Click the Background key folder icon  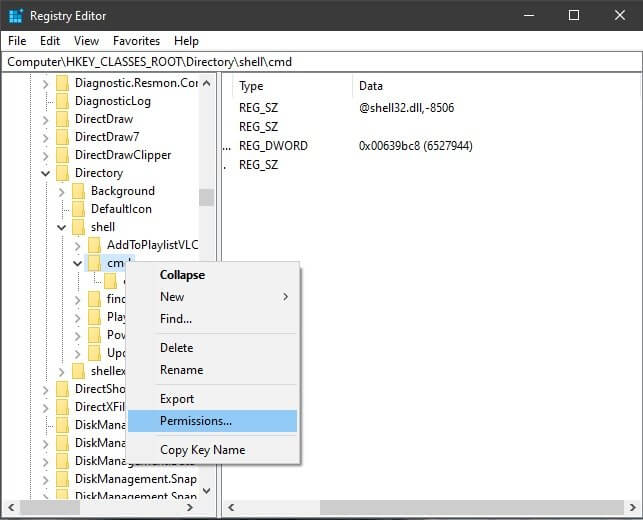78,191
